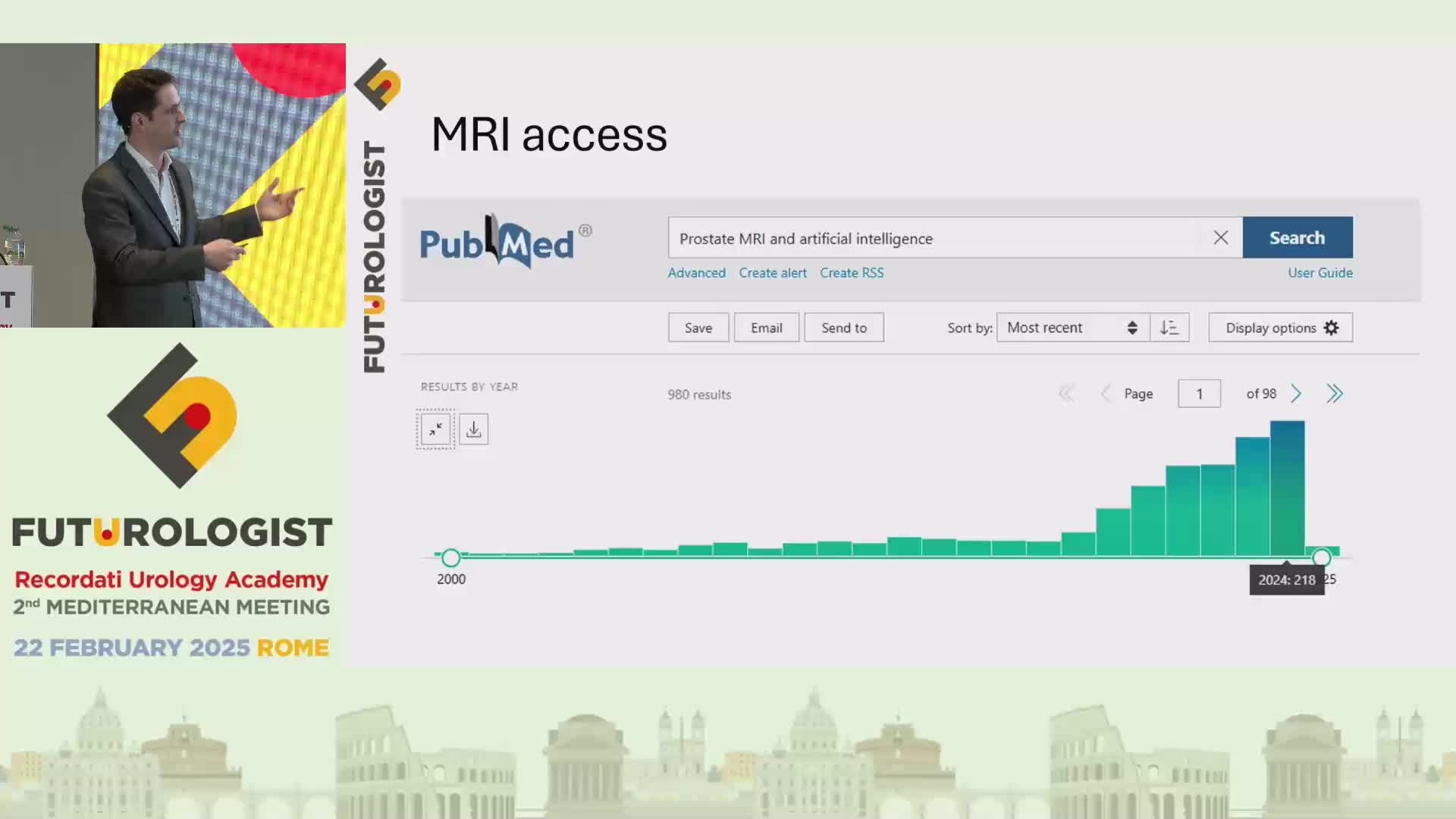
Task: Click the '22 FEBRUARY 2025 ROME' text
Action: 171,648
